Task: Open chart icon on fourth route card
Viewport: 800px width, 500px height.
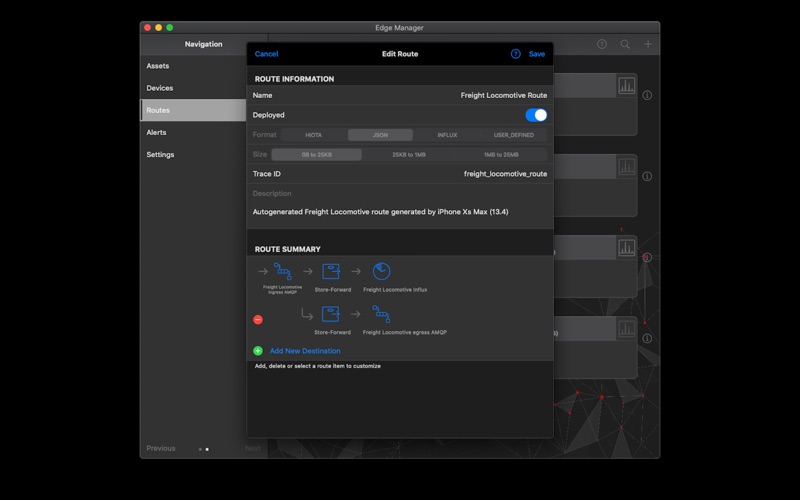Action: (x=627, y=329)
